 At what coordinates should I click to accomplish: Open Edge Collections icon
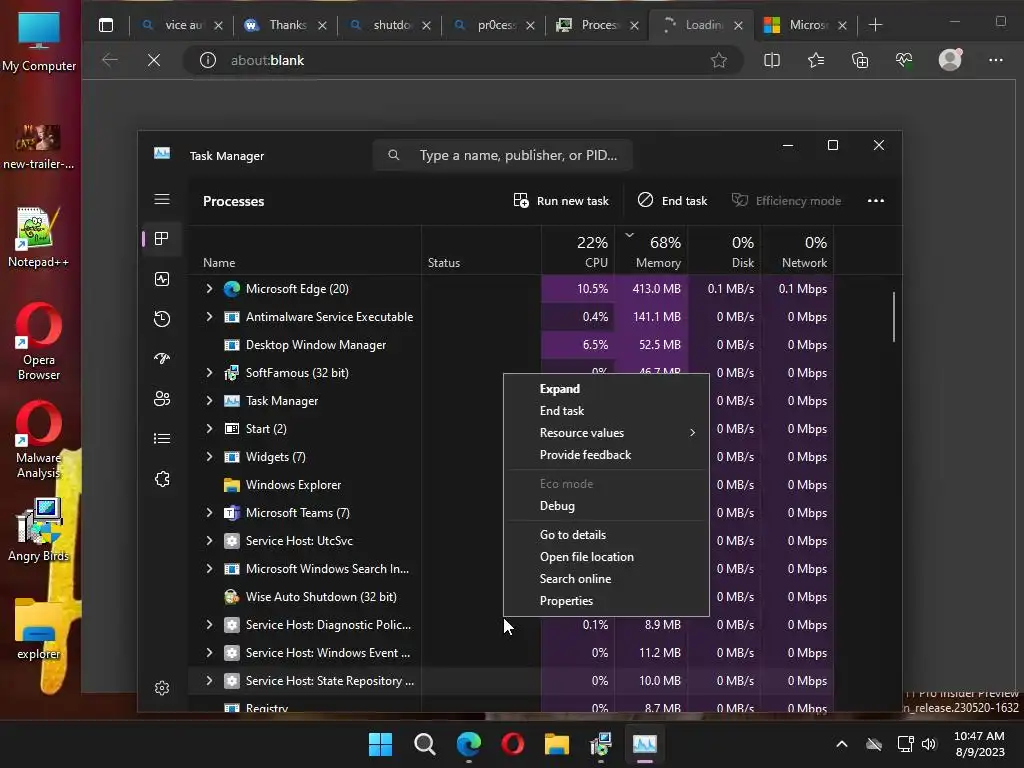[860, 60]
